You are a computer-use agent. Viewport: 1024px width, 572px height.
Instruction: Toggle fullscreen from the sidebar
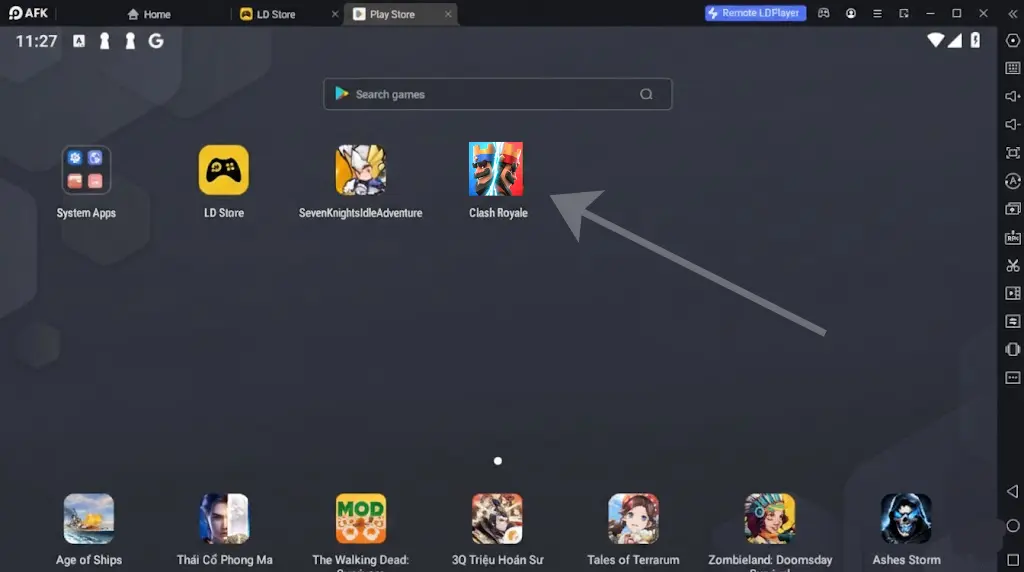coord(1012,153)
